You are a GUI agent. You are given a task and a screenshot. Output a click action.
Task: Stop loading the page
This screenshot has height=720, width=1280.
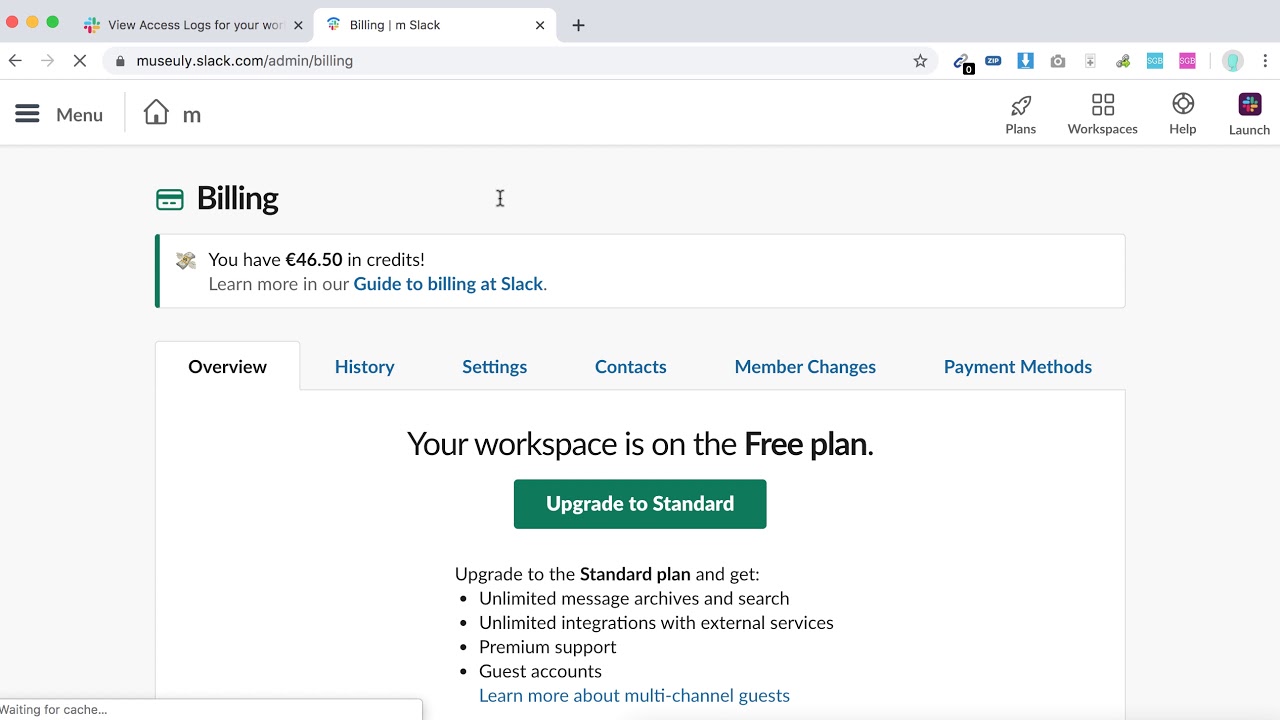point(80,61)
